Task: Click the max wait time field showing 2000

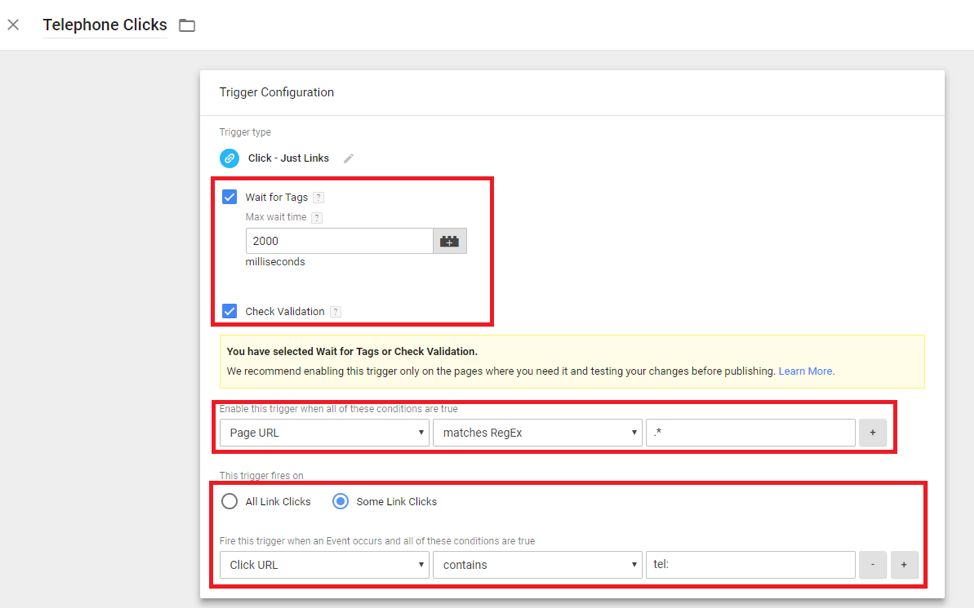Action: (339, 241)
